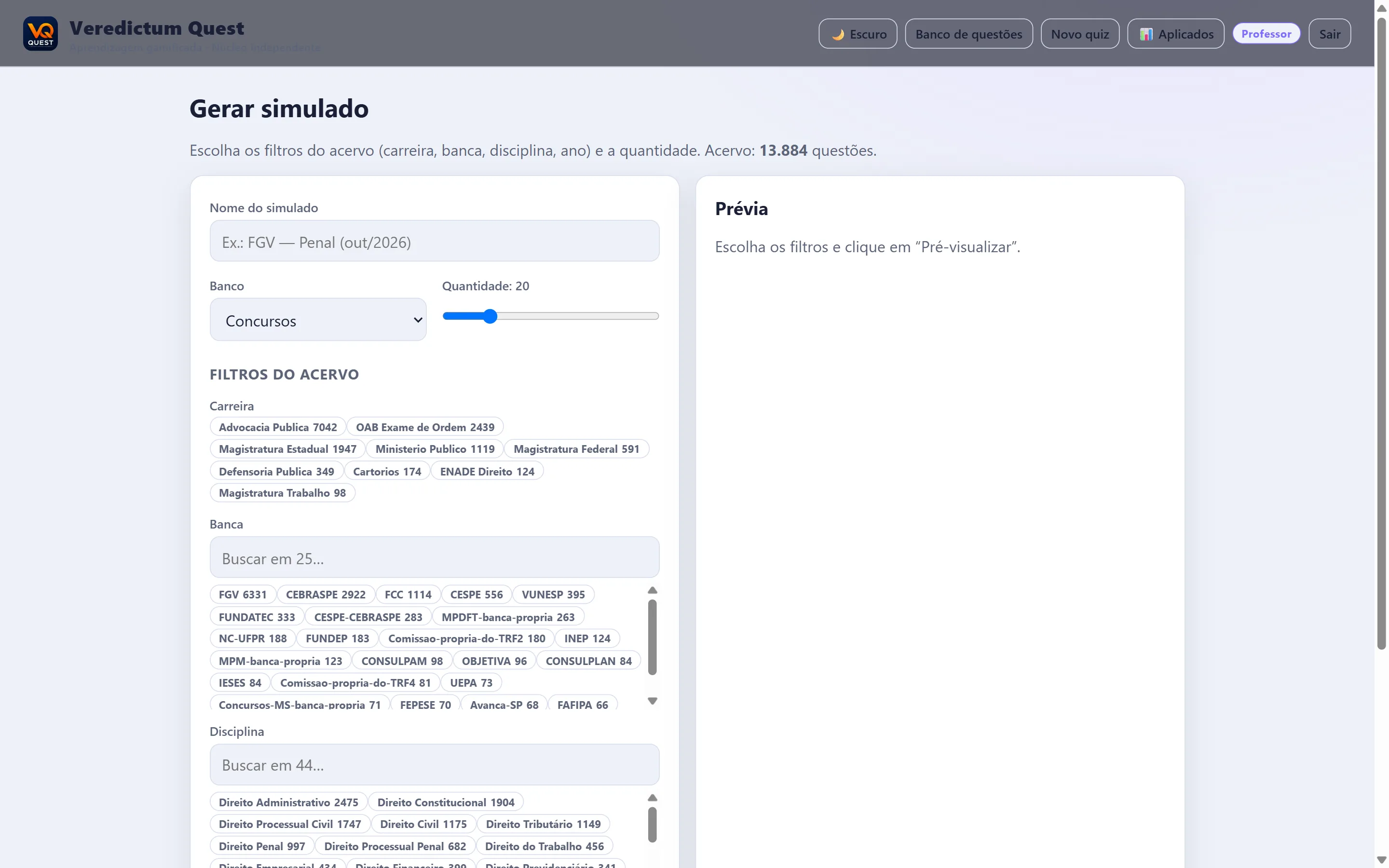1389x868 pixels.
Task: Select the Direito Processual Penal chip
Action: [x=395, y=847]
